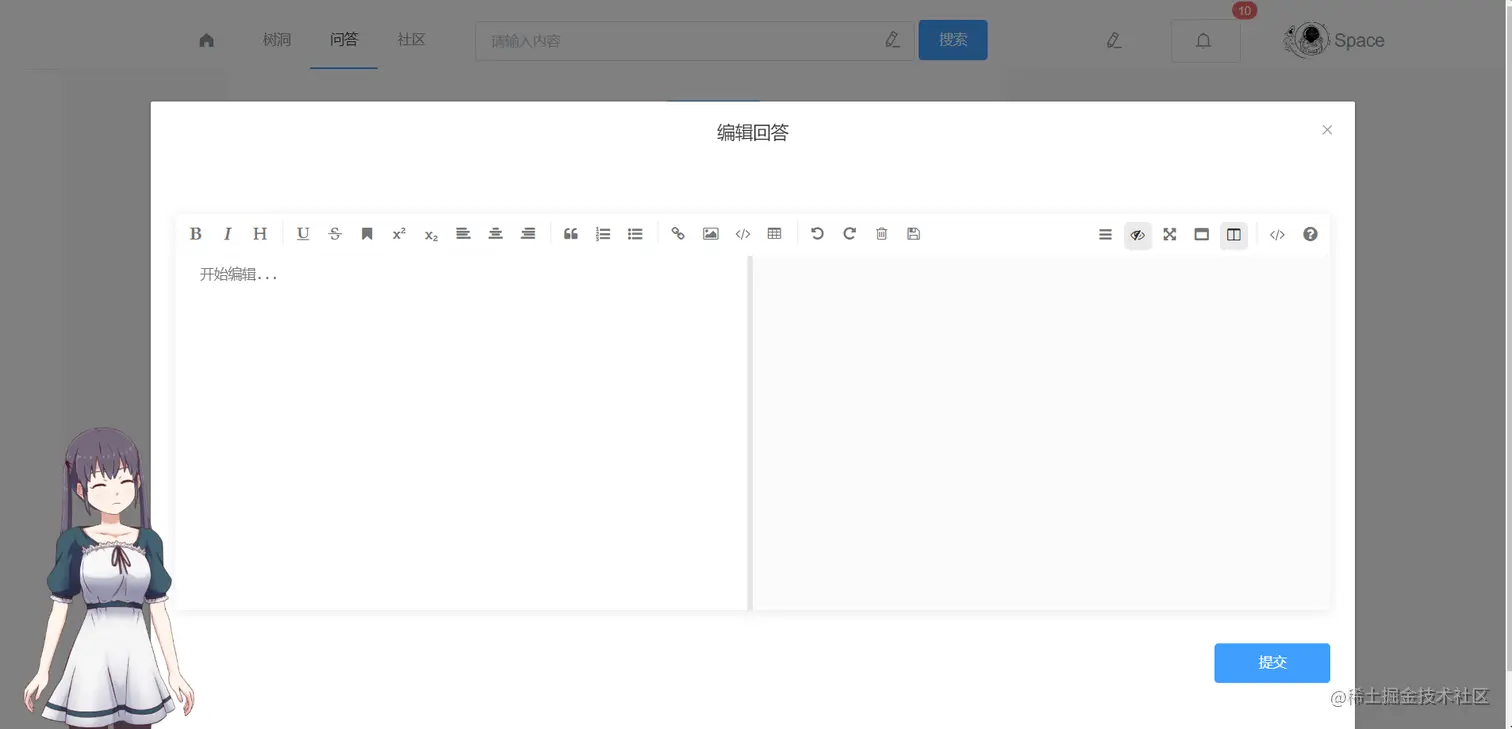Click the write pen icon in header

pyautogui.click(x=1114, y=41)
